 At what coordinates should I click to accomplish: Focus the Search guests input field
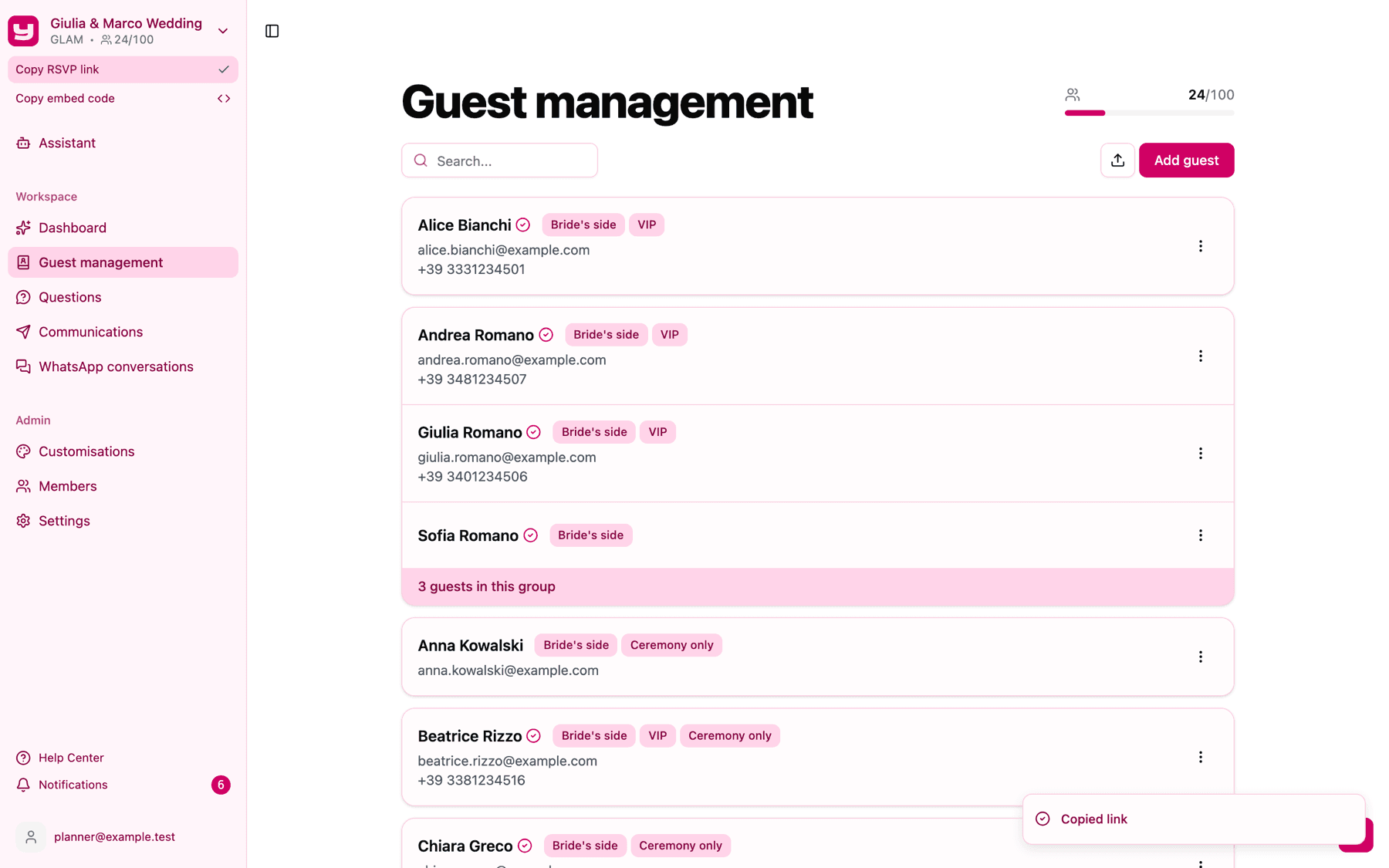click(499, 160)
